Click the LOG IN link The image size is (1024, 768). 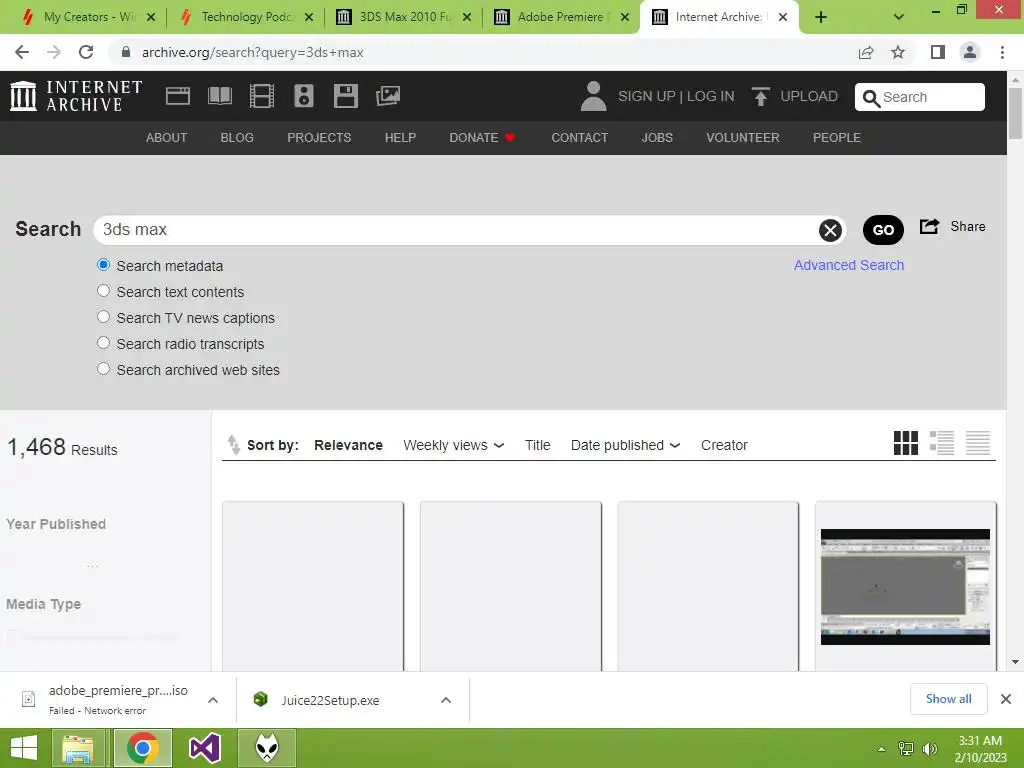711,96
